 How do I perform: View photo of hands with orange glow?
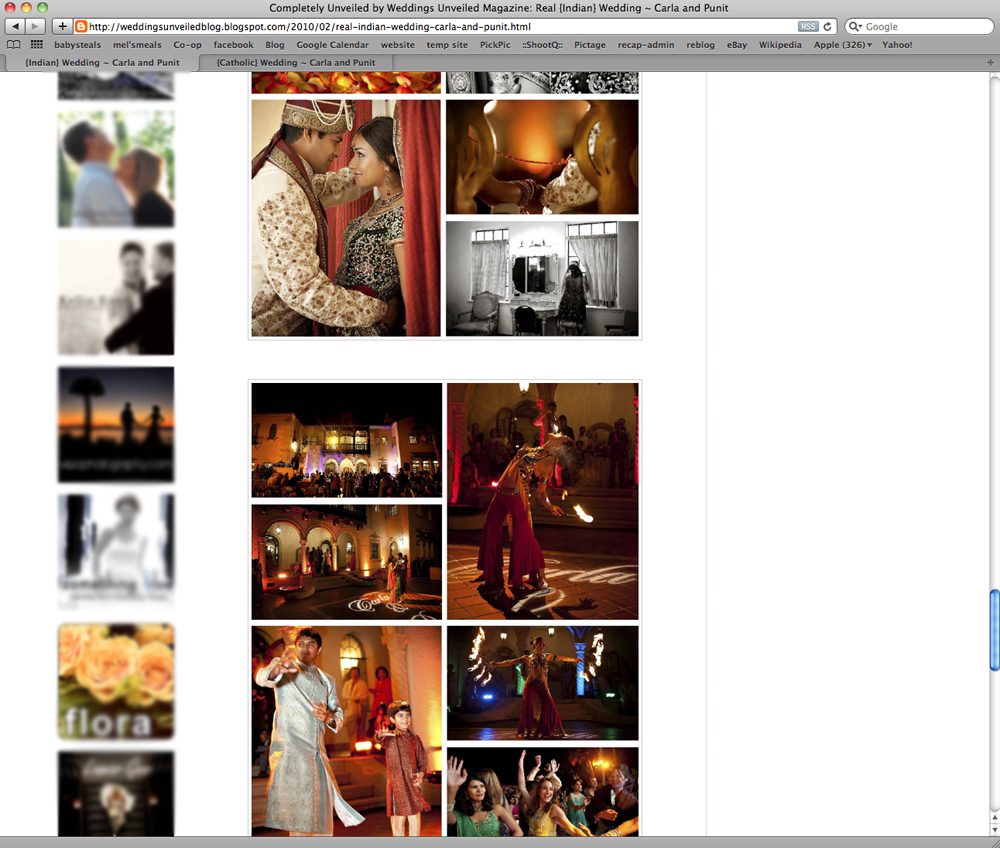(542, 157)
